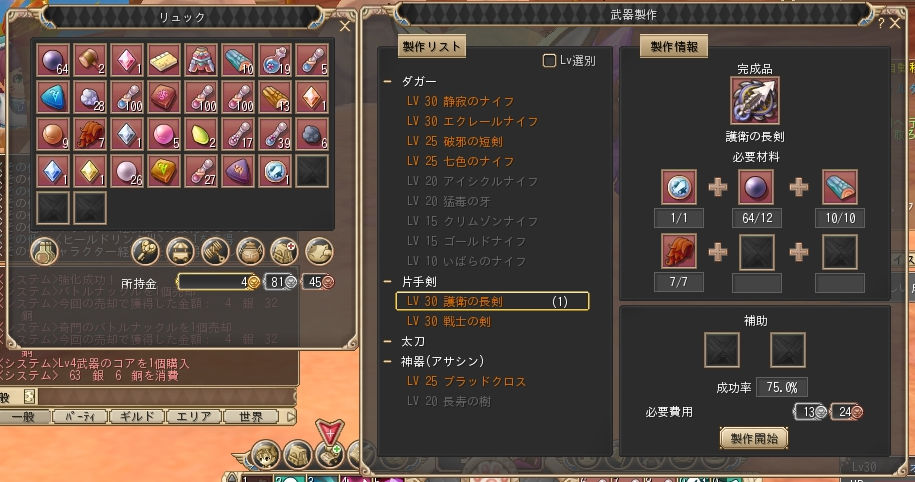
Task: Select LV 30 戦士の剣 recipe
Action: tap(449, 322)
